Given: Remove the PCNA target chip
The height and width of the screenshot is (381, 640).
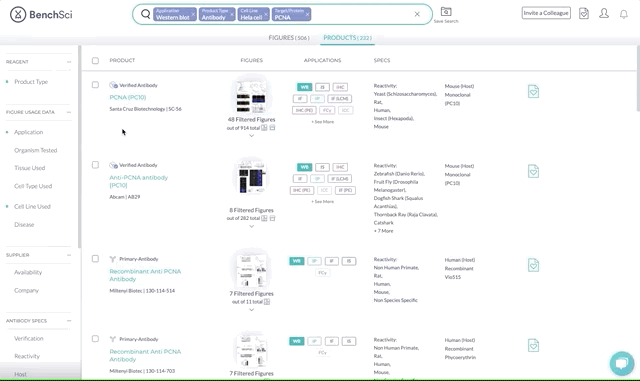Looking at the screenshot, I should (307, 15).
